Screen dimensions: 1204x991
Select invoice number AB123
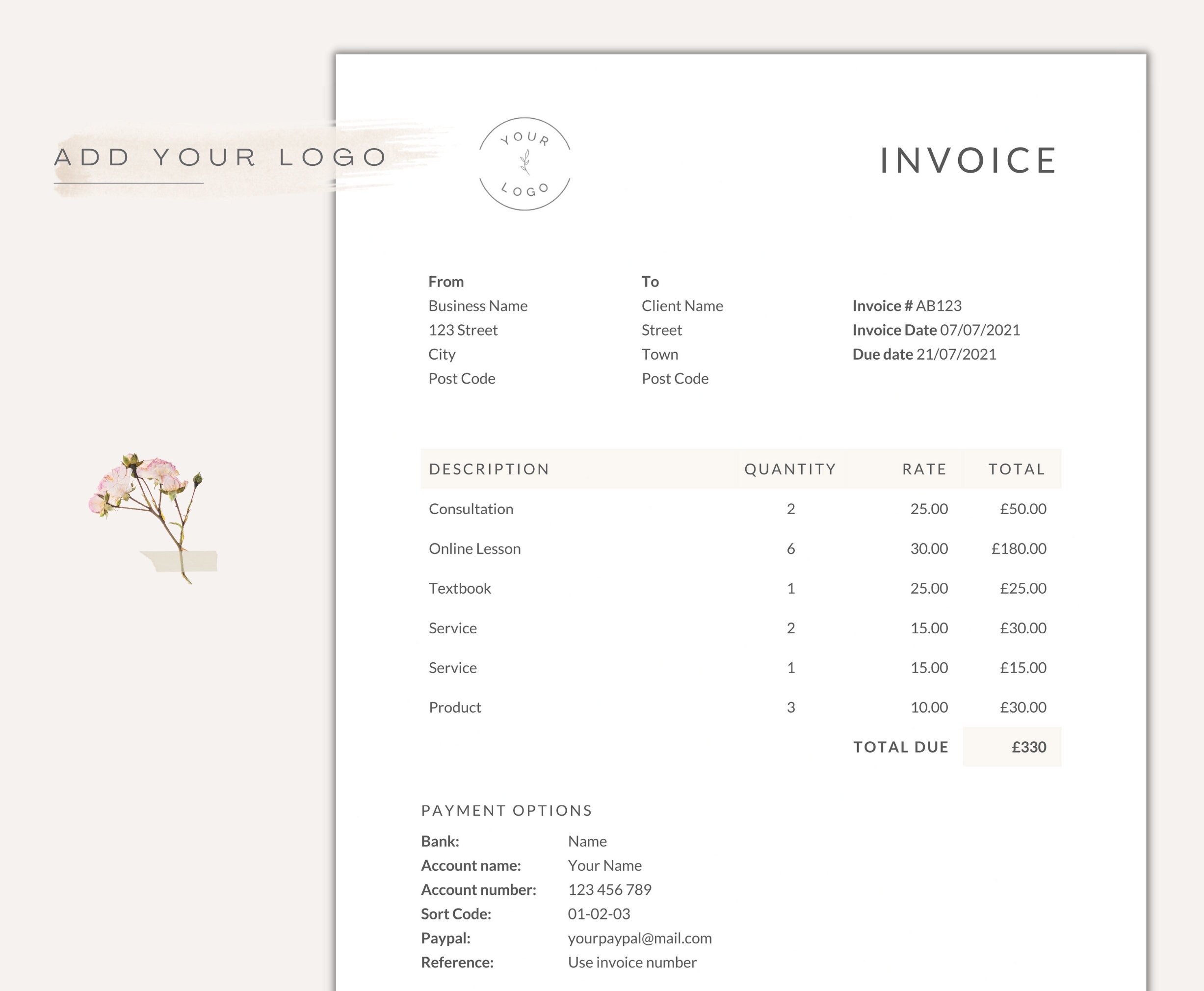(939, 306)
